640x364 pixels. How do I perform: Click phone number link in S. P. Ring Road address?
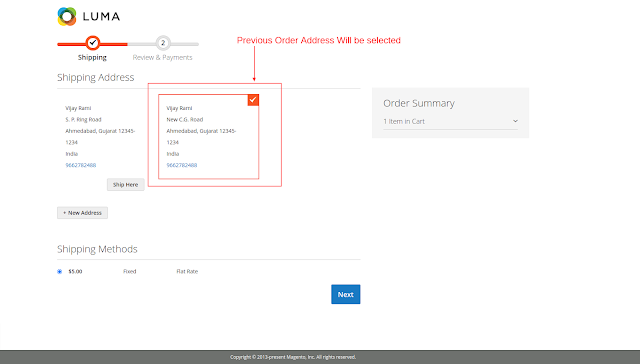pos(81,165)
